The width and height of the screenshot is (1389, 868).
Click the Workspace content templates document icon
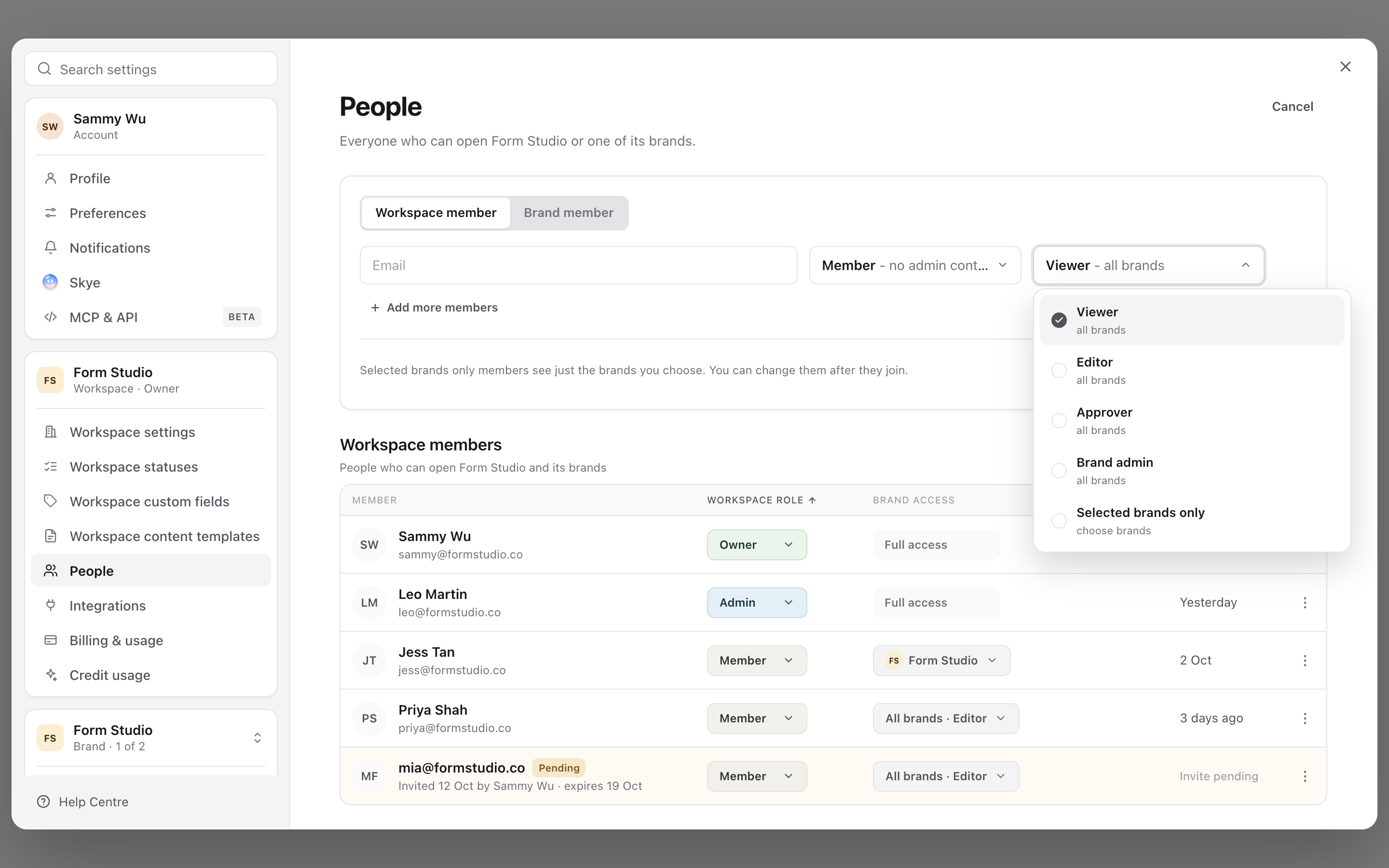[x=51, y=536]
